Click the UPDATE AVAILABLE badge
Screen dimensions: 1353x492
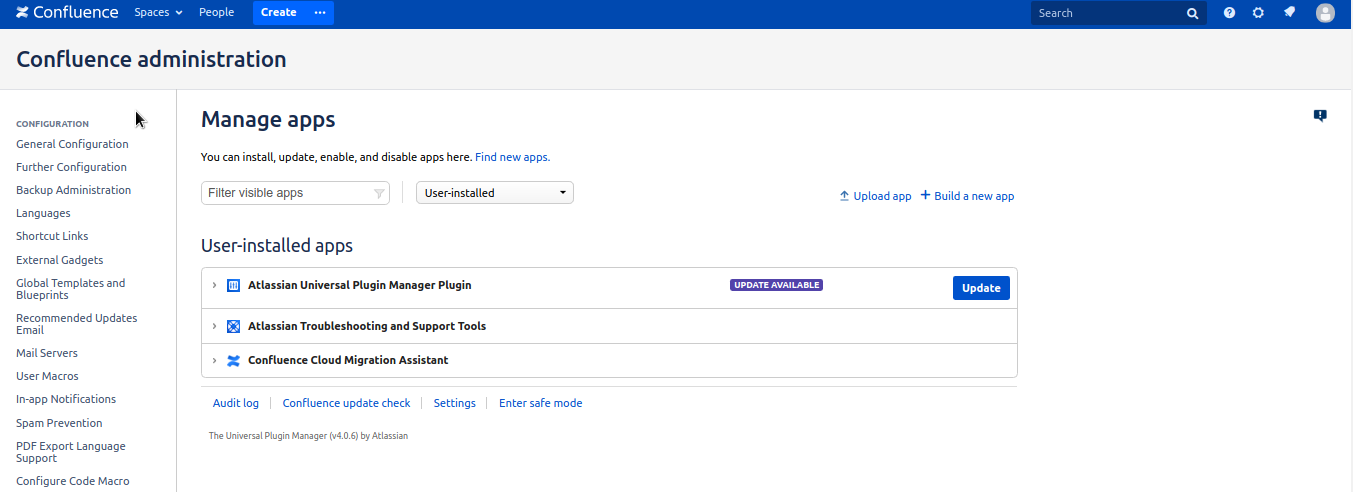pyautogui.click(x=776, y=285)
